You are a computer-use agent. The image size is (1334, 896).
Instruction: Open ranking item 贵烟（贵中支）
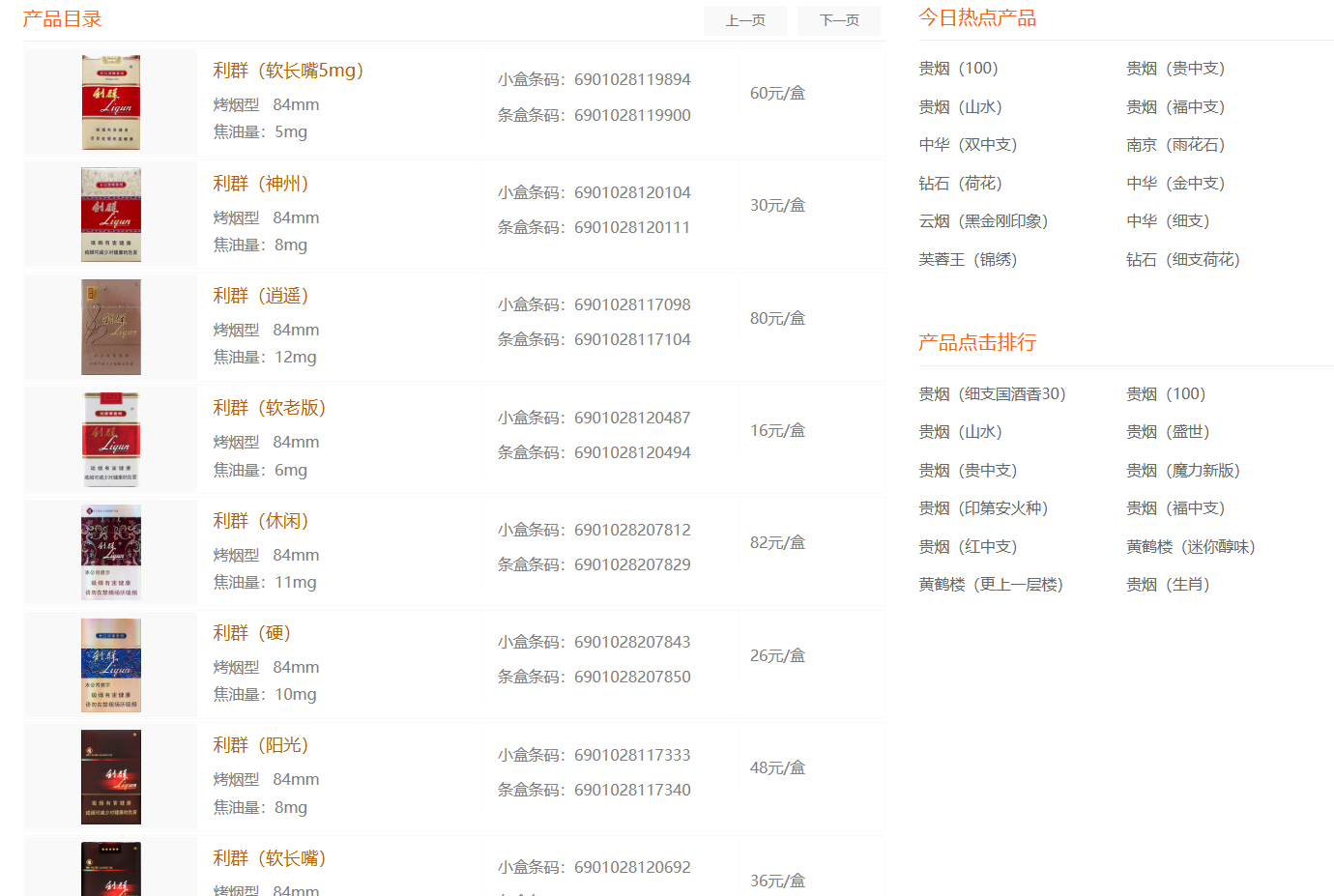[x=968, y=471]
